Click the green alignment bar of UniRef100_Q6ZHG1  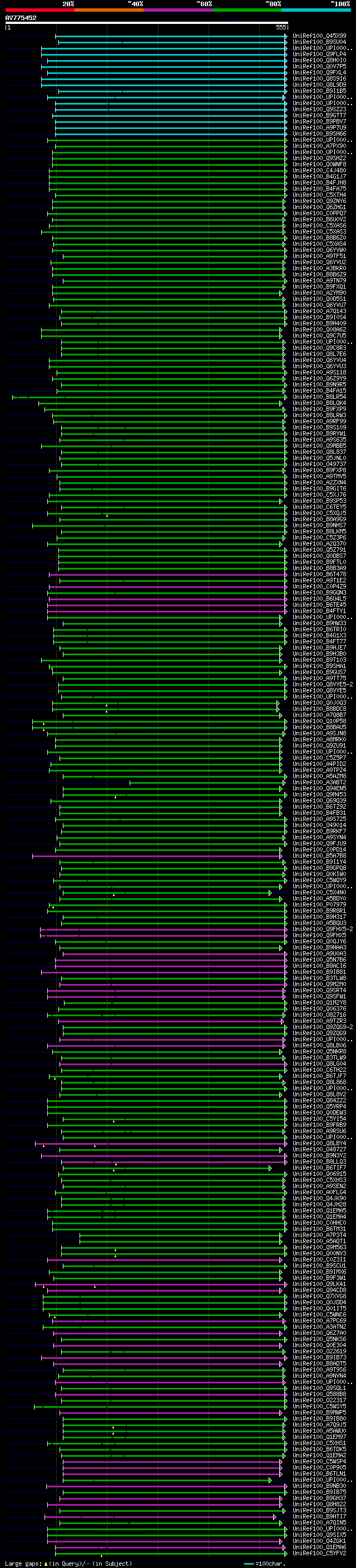[x=169, y=207]
